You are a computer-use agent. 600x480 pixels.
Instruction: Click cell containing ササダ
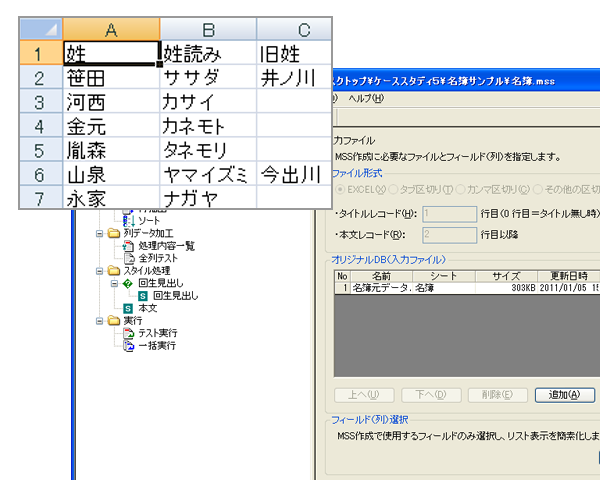coord(208,77)
